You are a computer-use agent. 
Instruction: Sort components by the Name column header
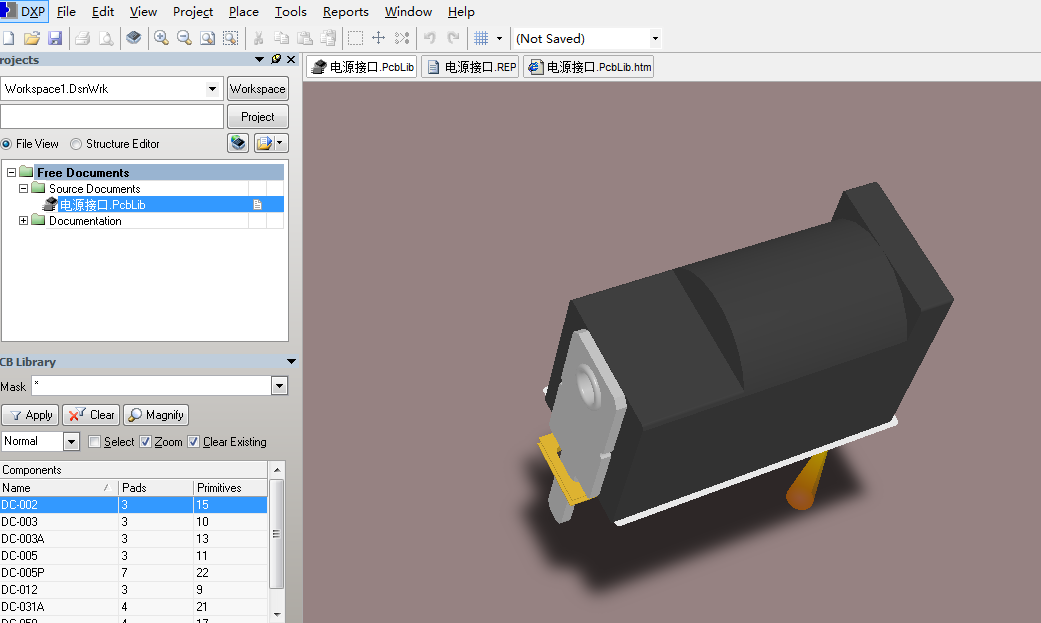click(59, 488)
